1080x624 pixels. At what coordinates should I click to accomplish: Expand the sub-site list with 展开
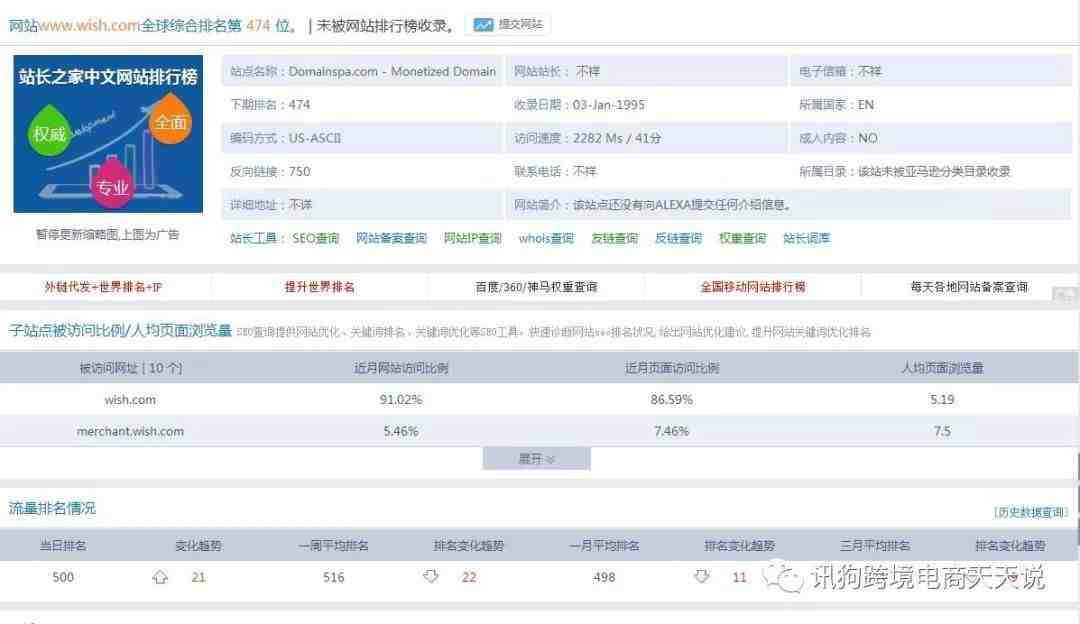537,459
